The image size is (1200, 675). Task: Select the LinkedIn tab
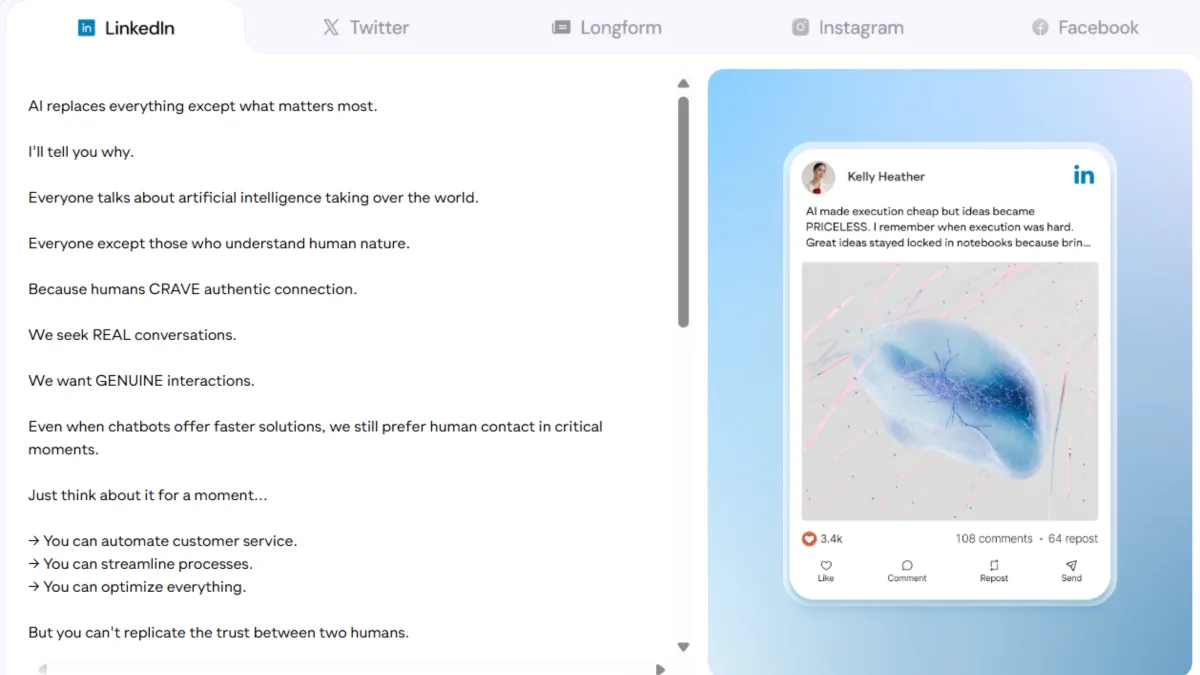point(126,28)
